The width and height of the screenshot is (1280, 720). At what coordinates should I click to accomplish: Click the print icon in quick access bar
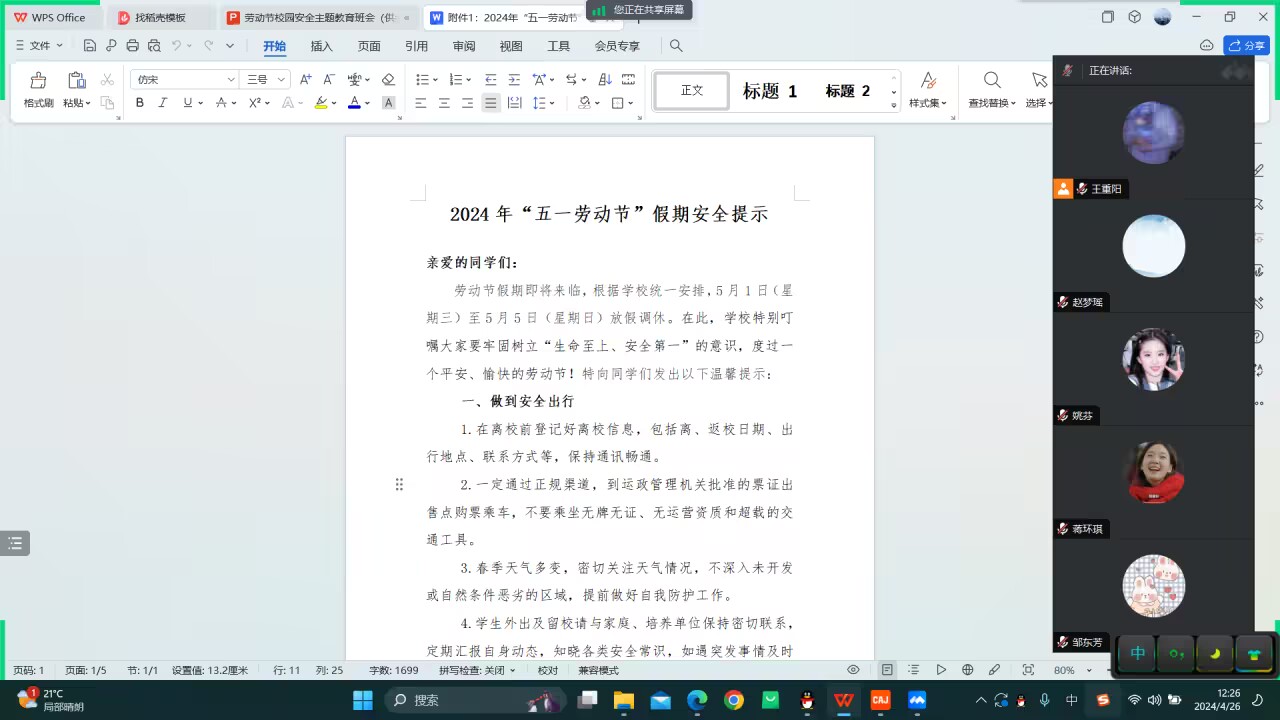click(x=132, y=46)
